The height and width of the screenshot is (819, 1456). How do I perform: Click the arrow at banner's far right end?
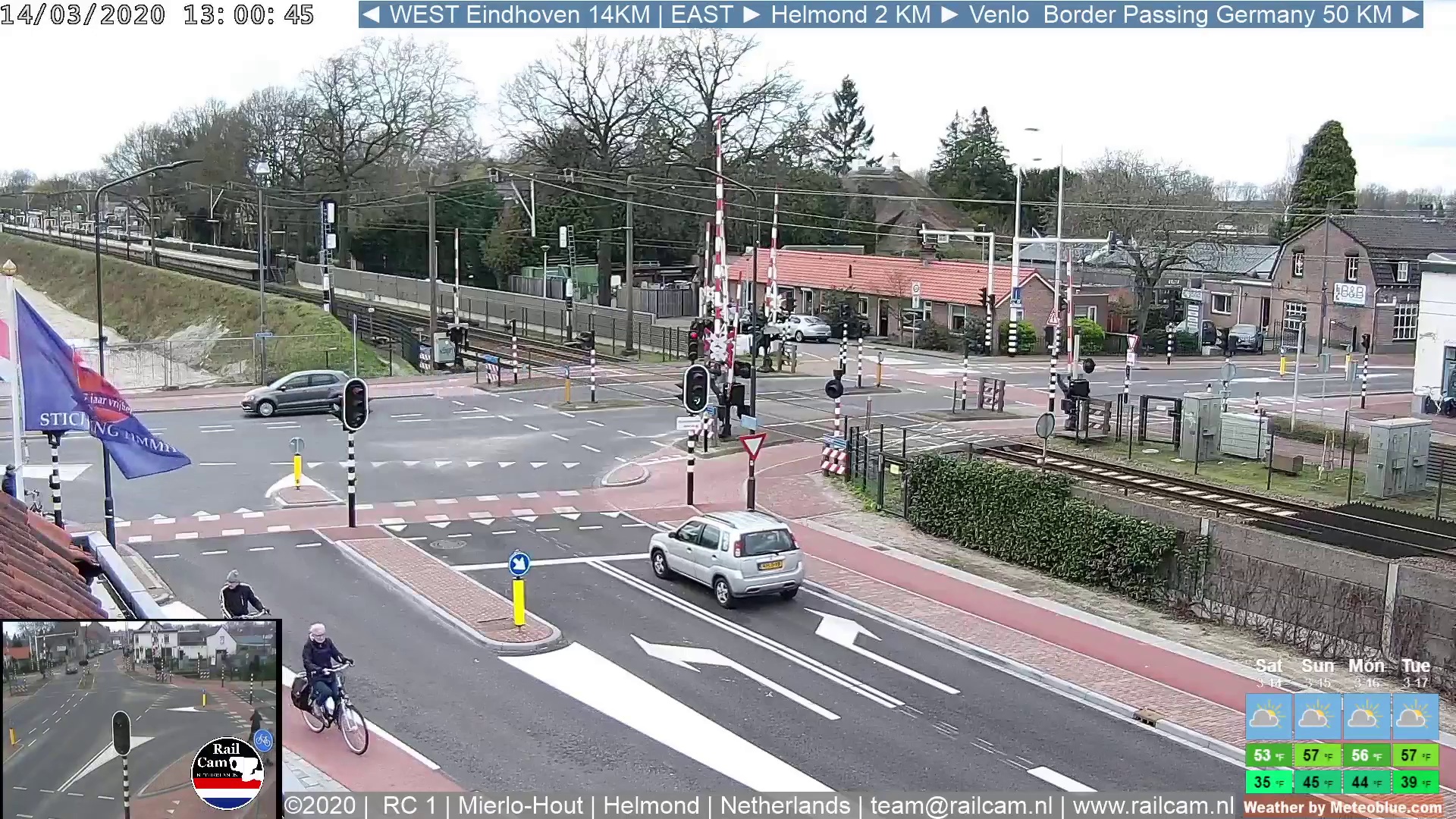(1410, 14)
